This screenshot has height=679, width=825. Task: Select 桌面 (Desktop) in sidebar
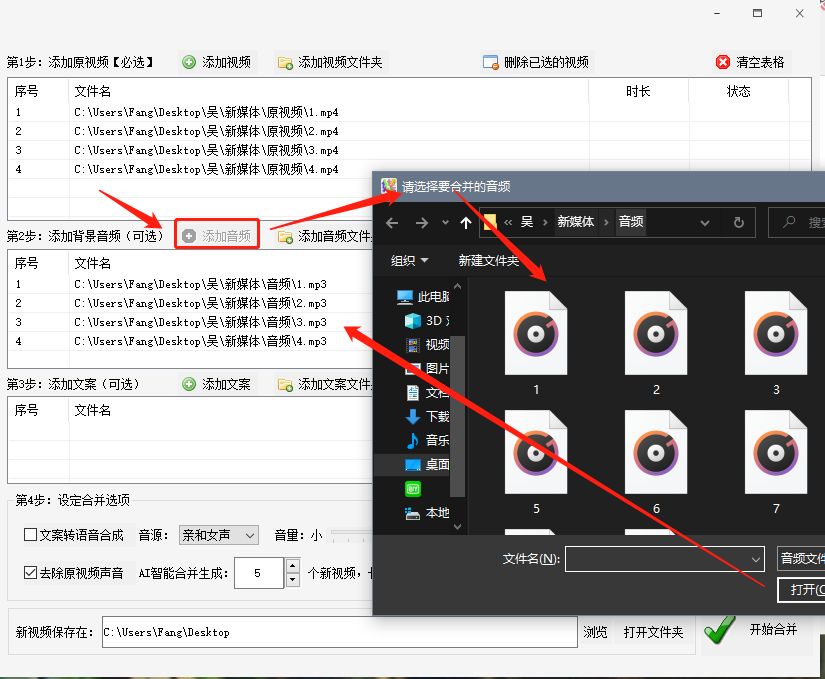point(427,464)
